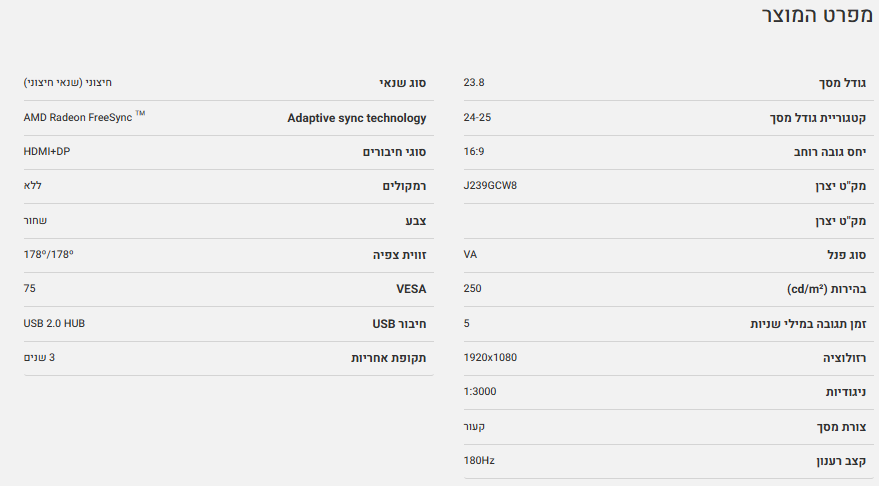Select the AMD Radeon FreeSync value
Screen dimensions: 879x486
(x=83, y=117)
